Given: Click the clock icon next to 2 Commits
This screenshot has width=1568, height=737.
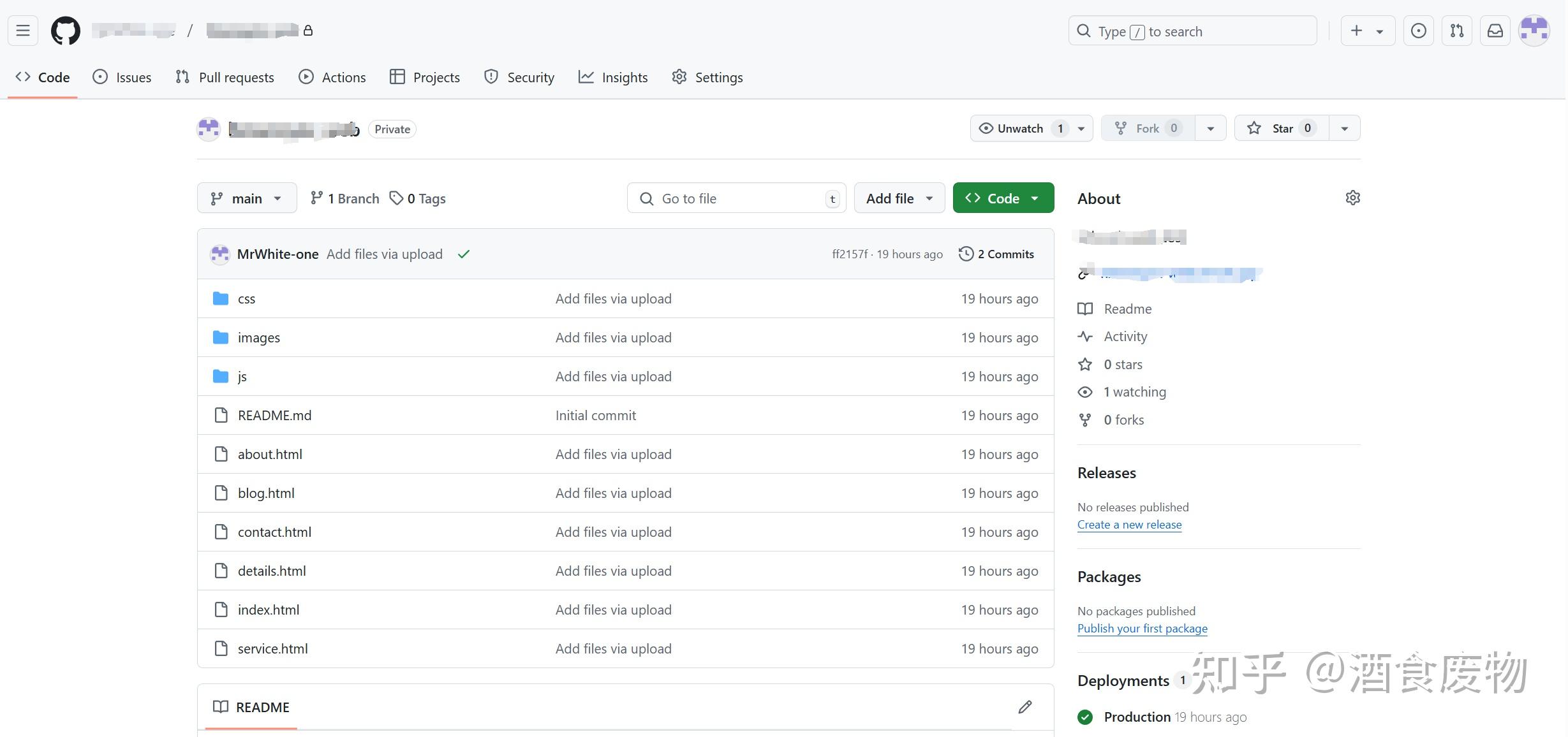Looking at the screenshot, I should [965, 254].
